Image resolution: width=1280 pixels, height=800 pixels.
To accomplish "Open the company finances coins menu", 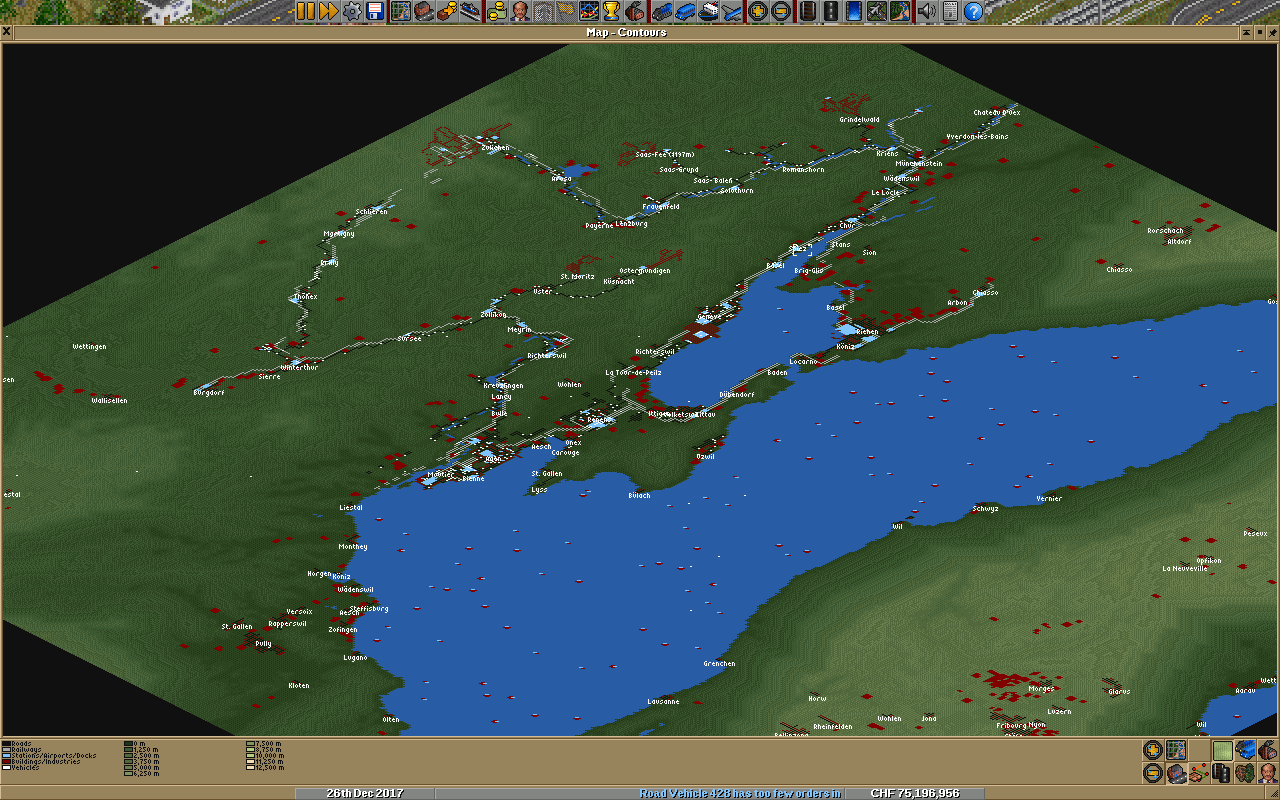I will (x=497, y=12).
